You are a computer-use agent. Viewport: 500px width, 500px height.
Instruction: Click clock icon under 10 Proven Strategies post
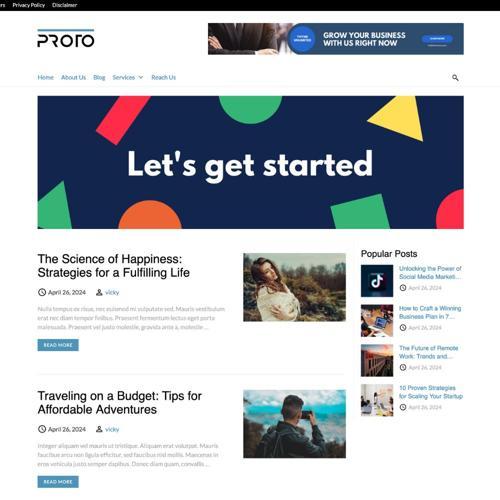pyautogui.click(x=403, y=407)
